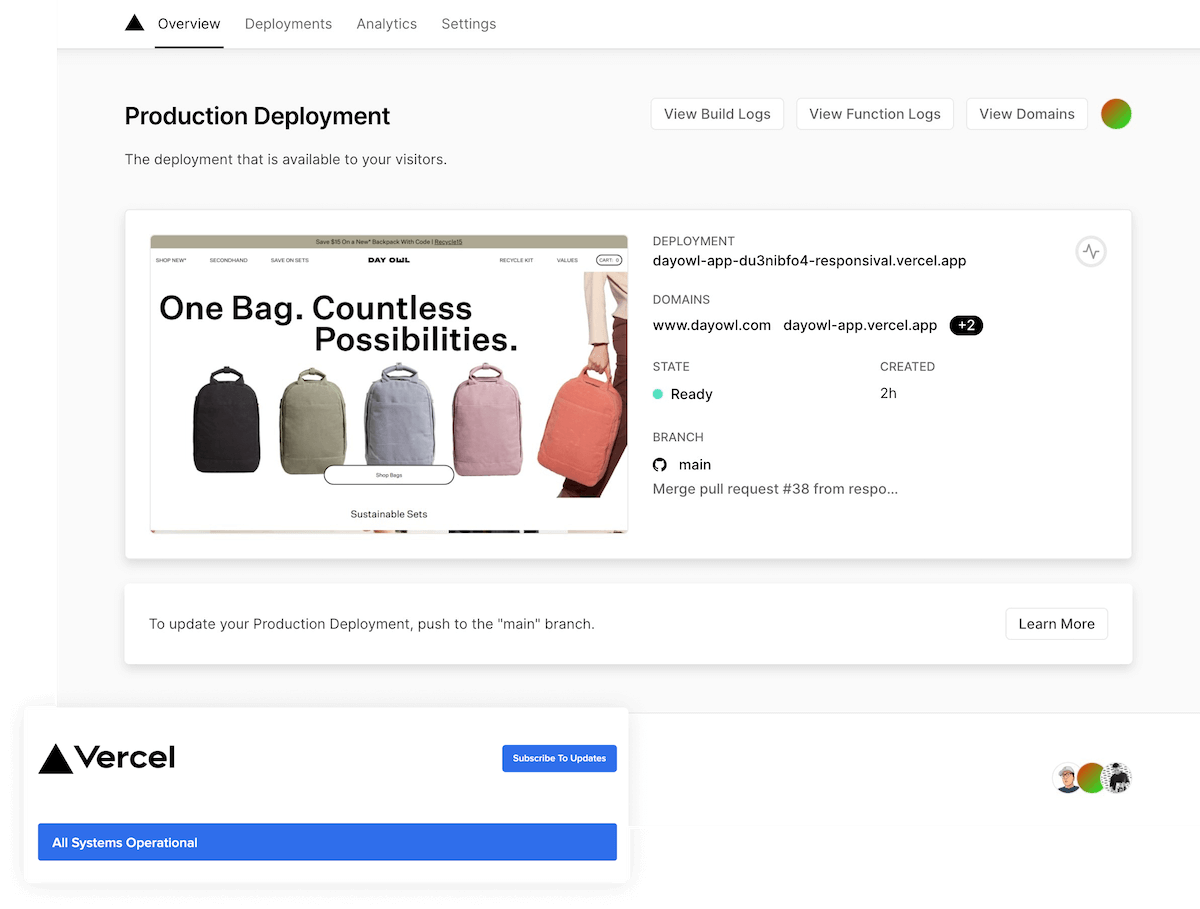Image resolution: width=1200 pixels, height=909 pixels.
Task: Open View Function Logs
Action: pos(875,114)
